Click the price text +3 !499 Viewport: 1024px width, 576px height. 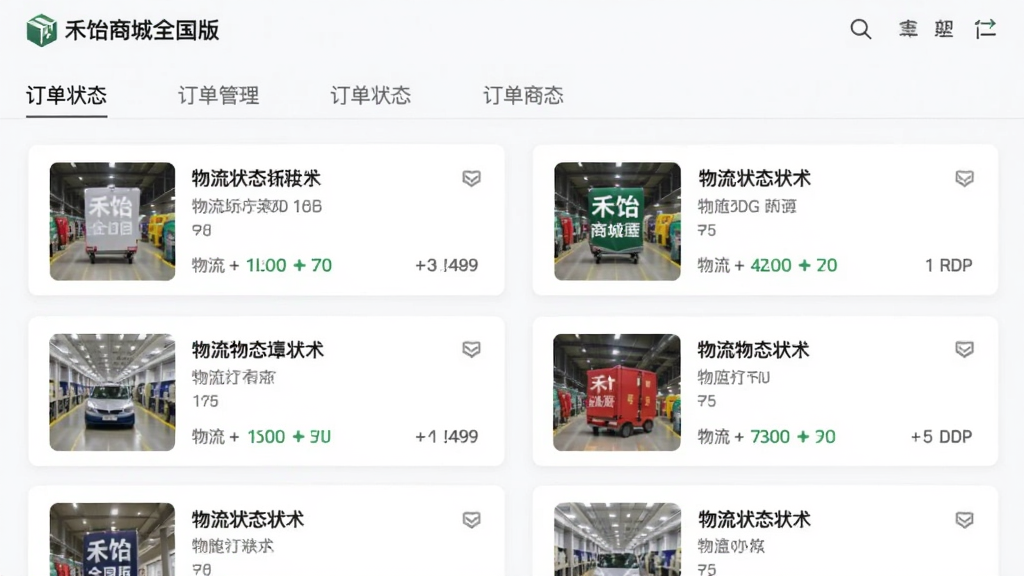(447, 265)
